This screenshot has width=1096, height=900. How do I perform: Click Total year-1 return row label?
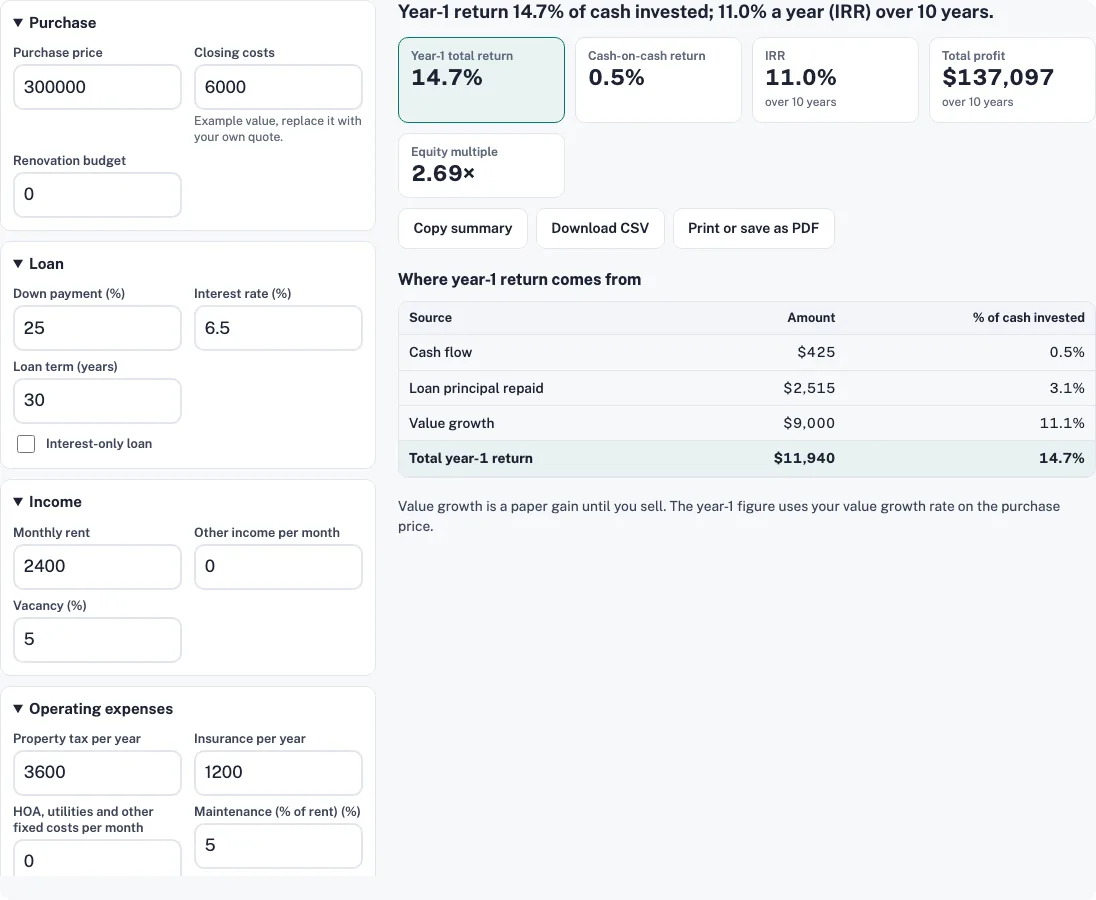point(470,458)
